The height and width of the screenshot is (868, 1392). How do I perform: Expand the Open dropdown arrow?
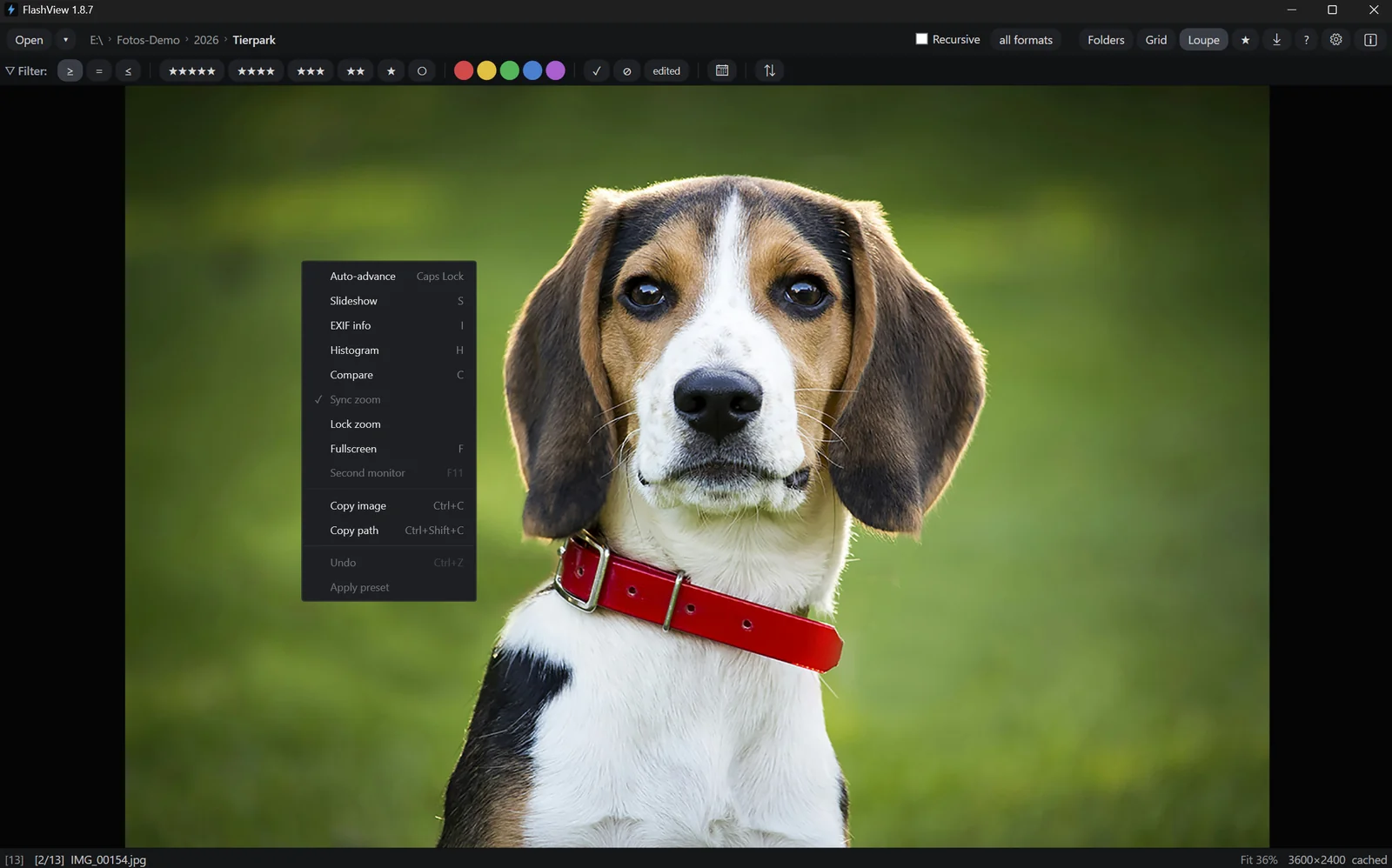click(x=65, y=40)
